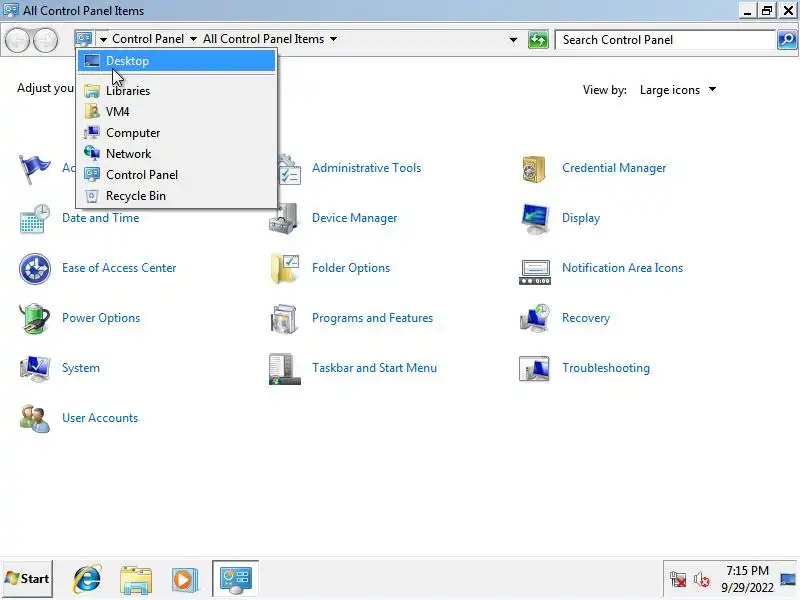
Task: Open Folder Options link
Action: [x=351, y=268]
